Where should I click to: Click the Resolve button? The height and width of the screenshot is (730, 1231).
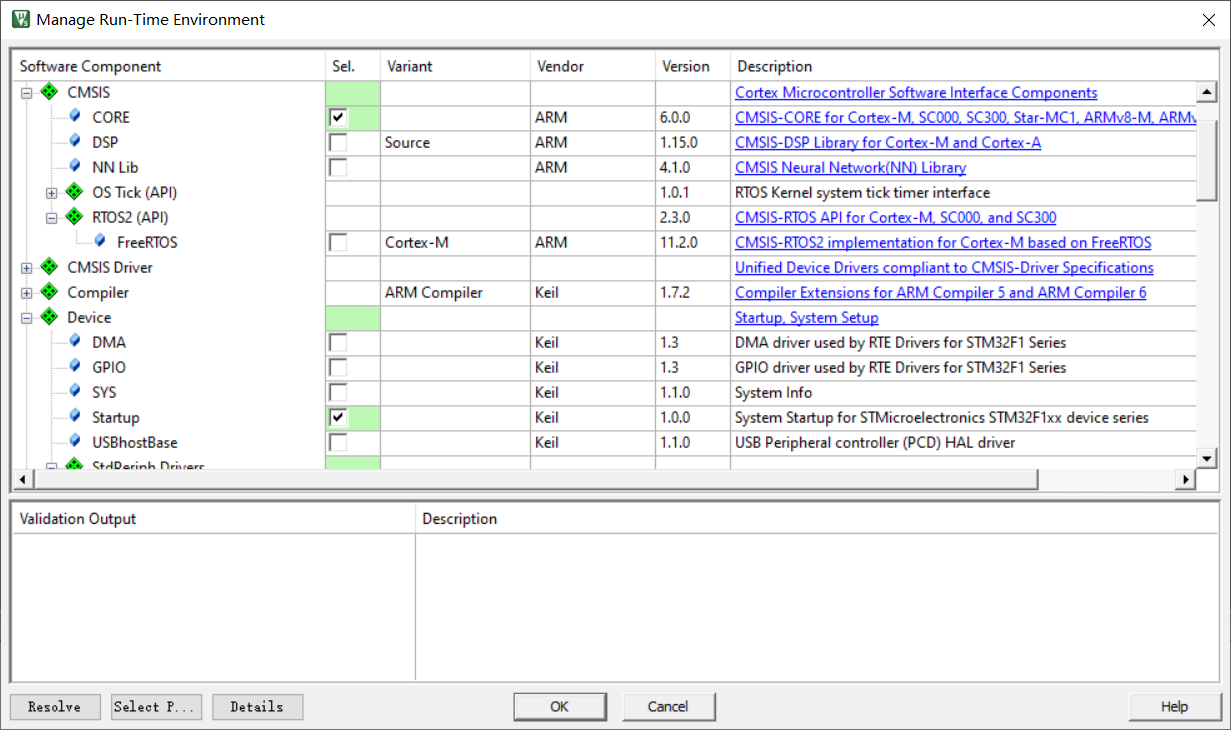coord(55,706)
